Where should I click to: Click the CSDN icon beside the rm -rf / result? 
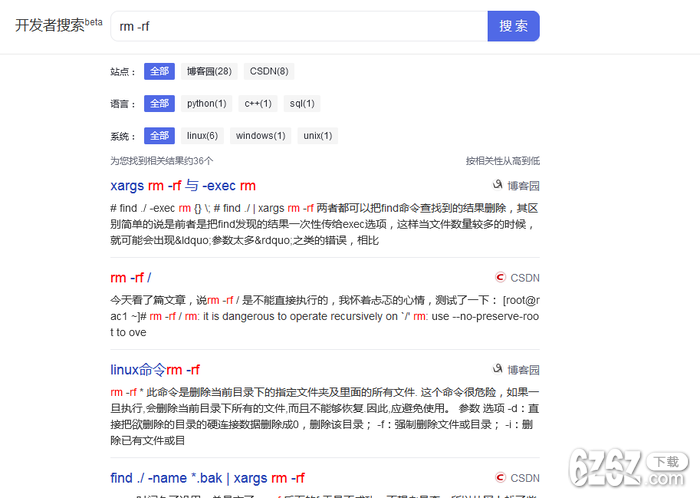(500, 277)
